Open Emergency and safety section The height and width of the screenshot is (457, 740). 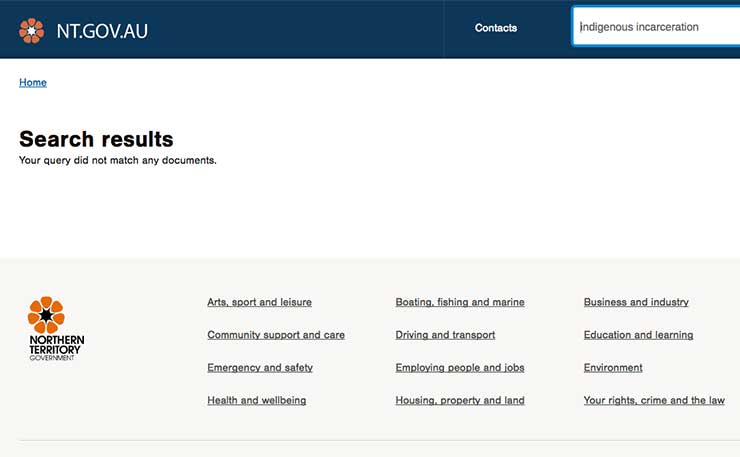260,367
